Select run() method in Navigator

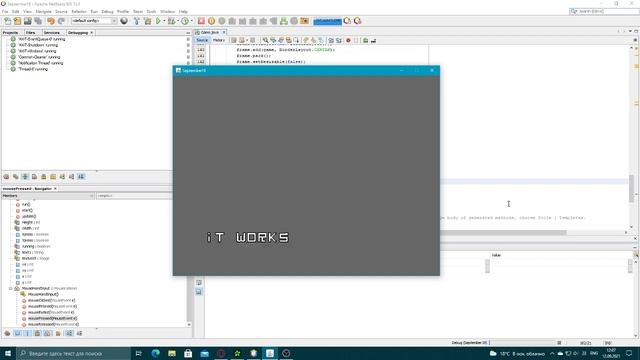(26, 204)
